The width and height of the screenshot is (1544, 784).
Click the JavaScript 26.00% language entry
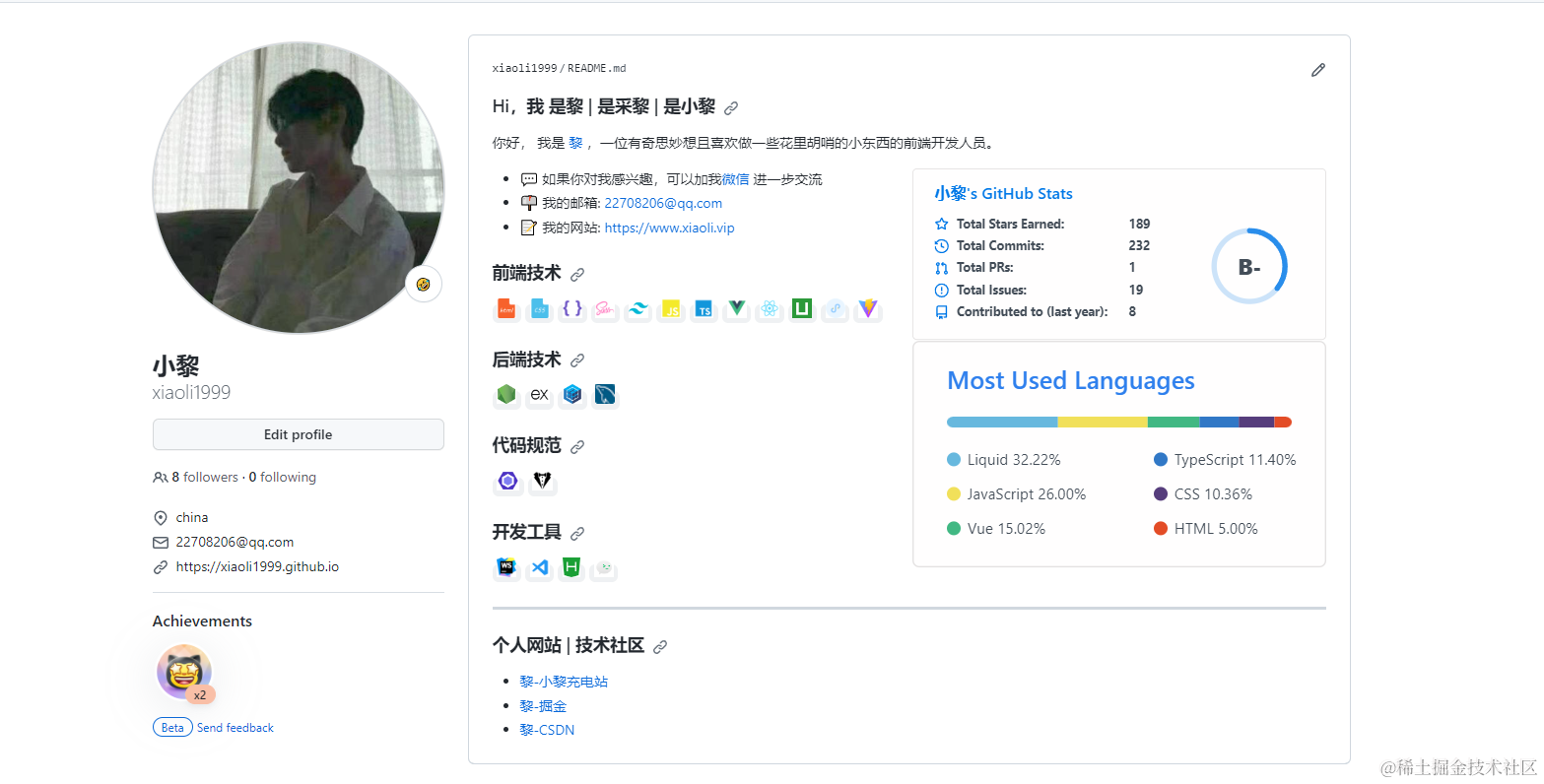coord(1016,494)
